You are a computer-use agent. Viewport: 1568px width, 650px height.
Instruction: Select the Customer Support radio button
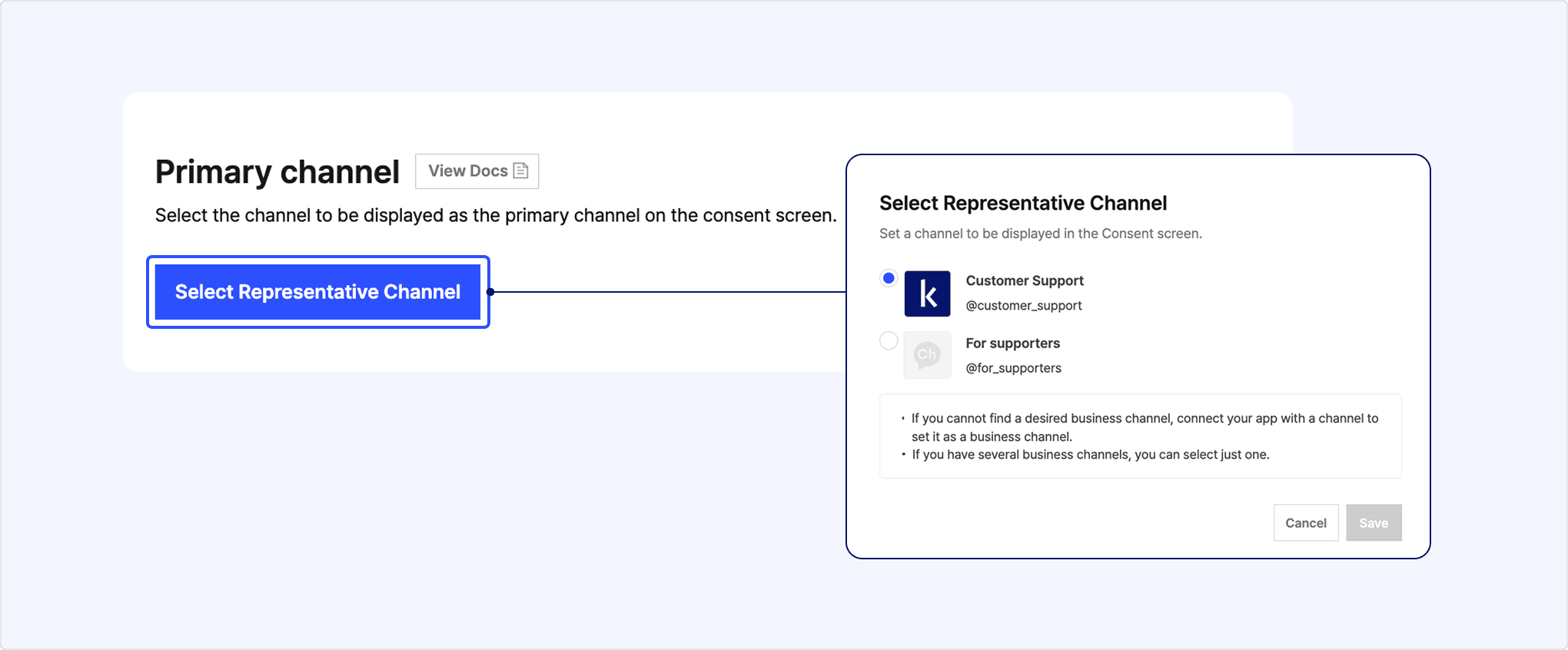[x=889, y=278]
